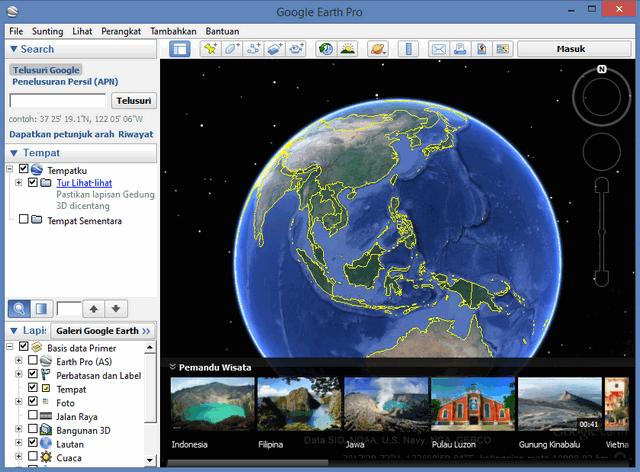This screenshot has width=640, height=472.
Task: Click the magnifier search button in Tempat panel
Action: (x=19, y=309)
